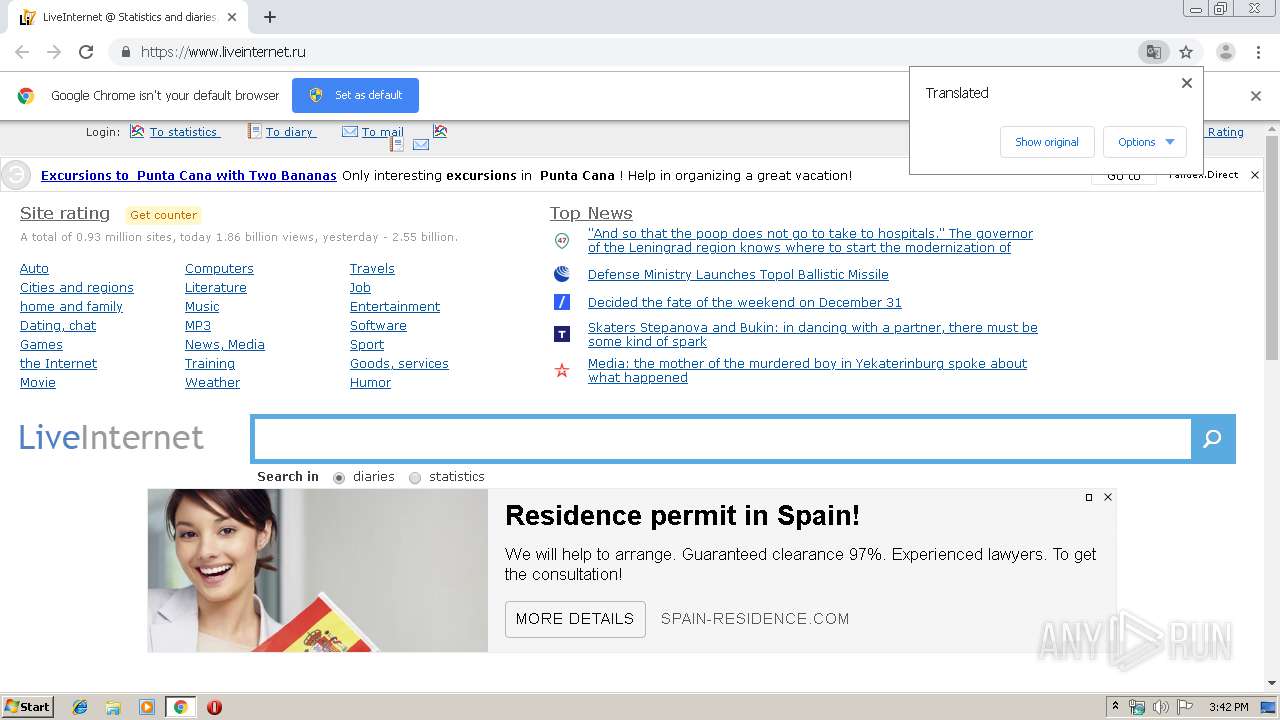Click the red Opera taskbar icon
The width and height of the screenshot is (1280, 720).
[214, 707]
